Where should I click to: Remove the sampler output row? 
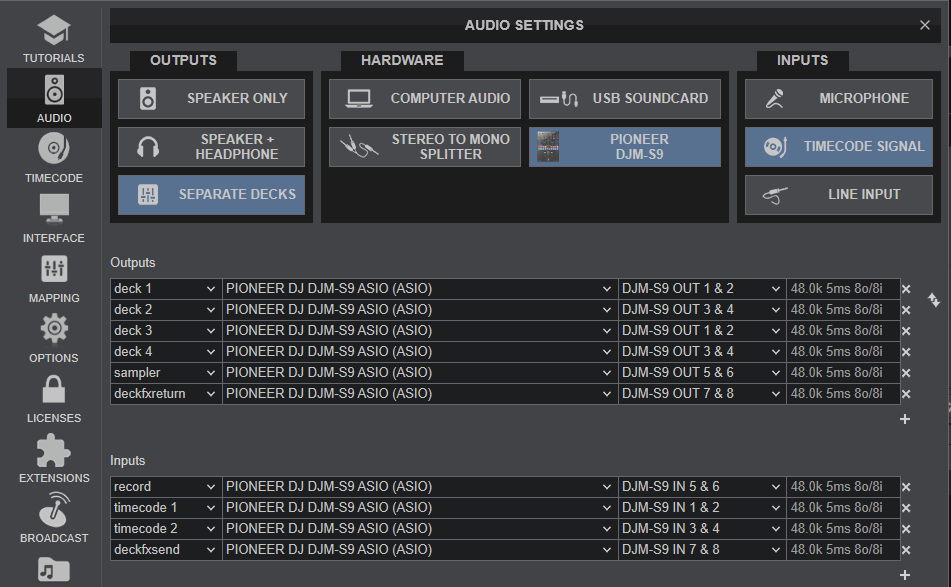(x=906, y=373)
